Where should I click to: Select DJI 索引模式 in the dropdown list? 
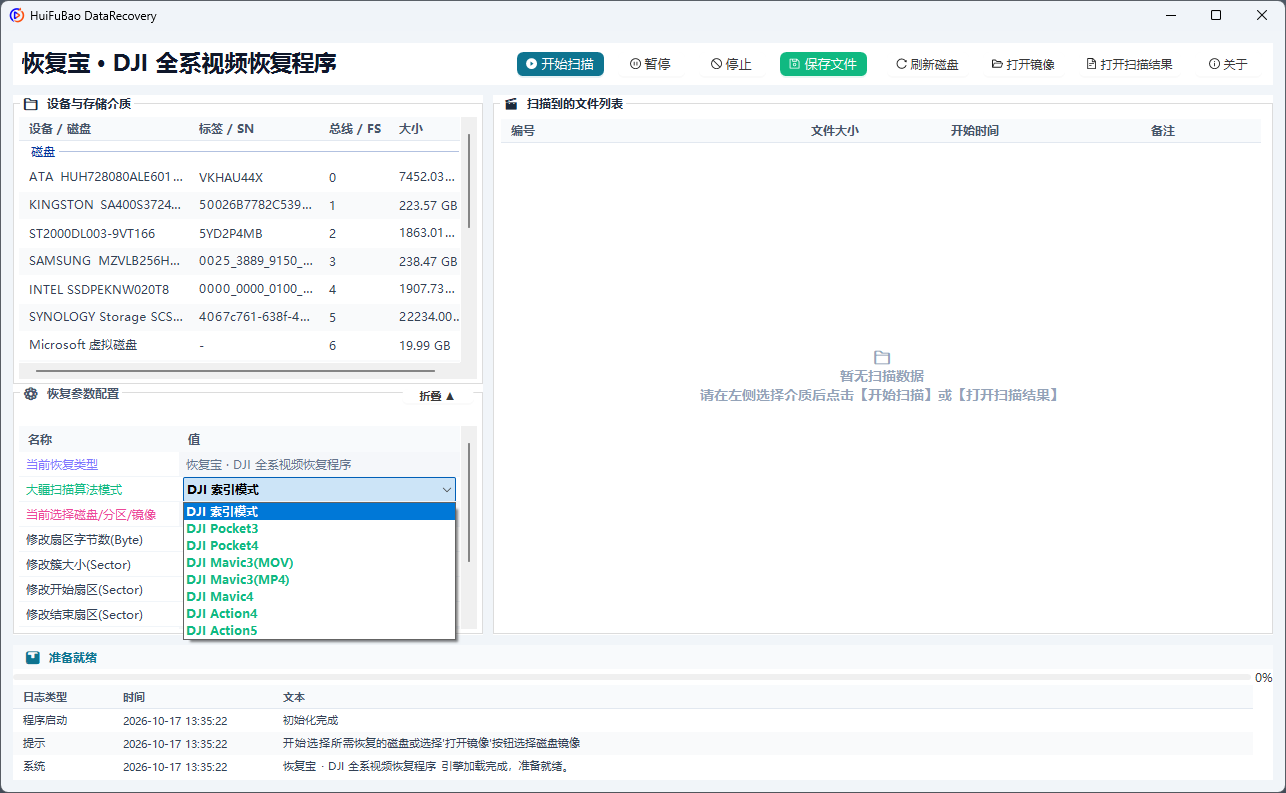320,511
